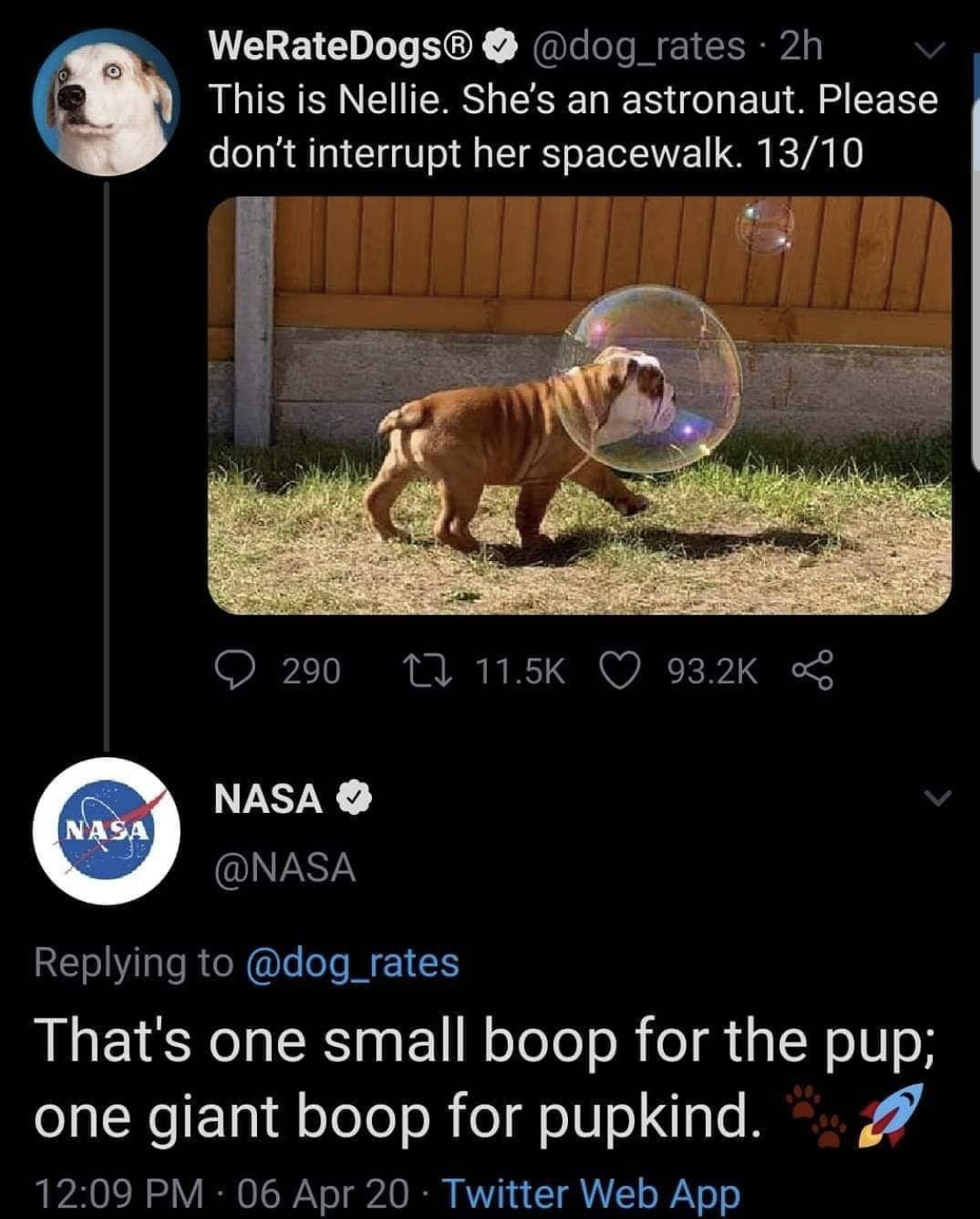Like the WeRateDogs tweet with heart icon
Image resolution: width=980 pixels, height=1219 pixels.
618,671
